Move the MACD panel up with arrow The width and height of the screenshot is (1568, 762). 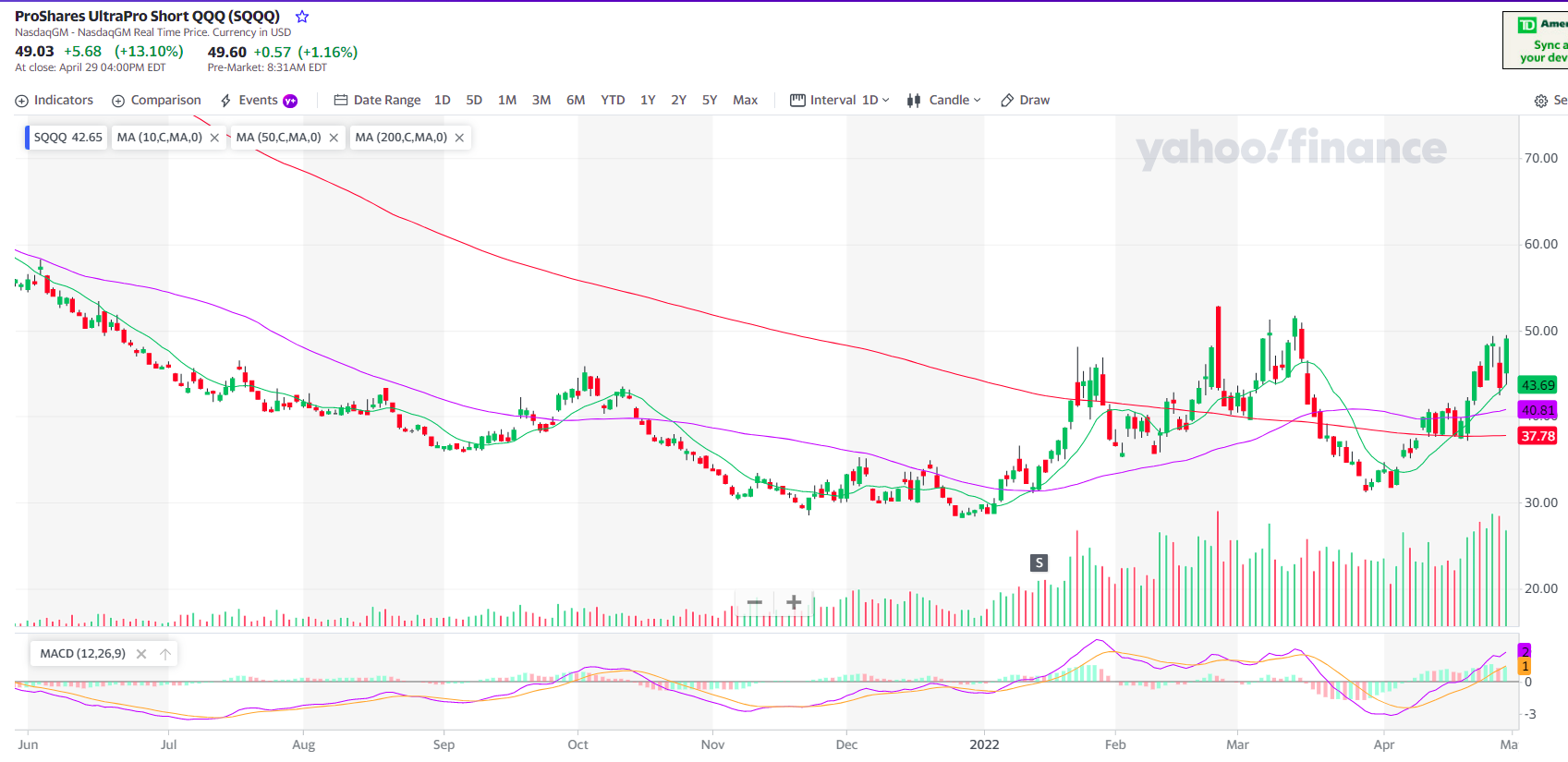(165, 654)
